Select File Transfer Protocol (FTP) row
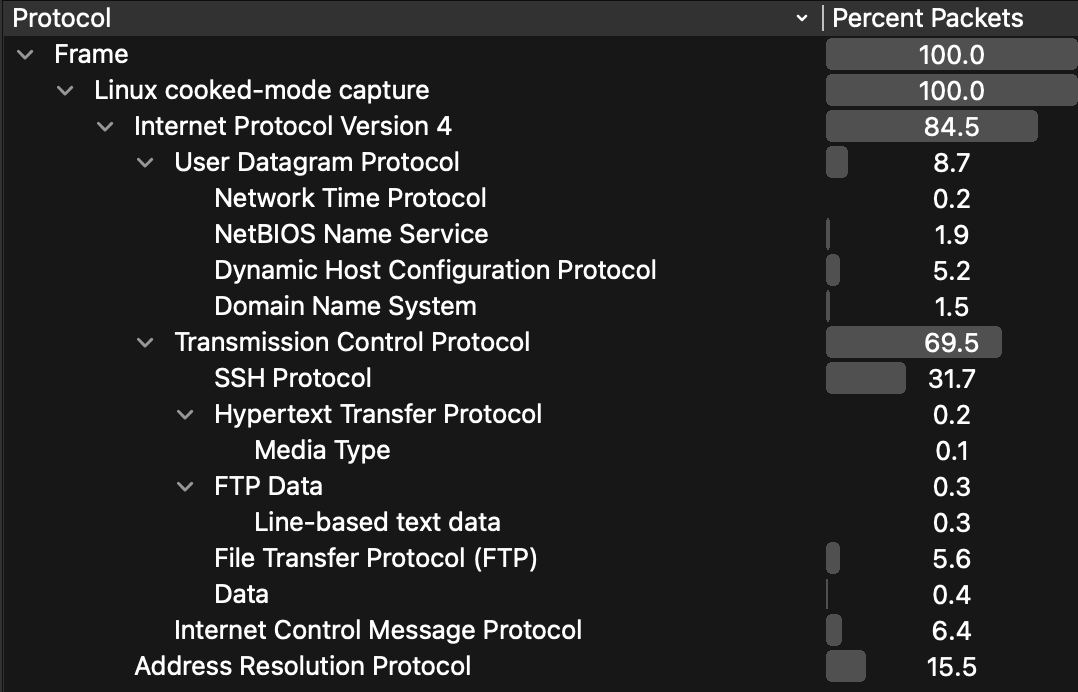Image resolution: width=1078 pixels, height=692 pixels. [x=376, y=559]
